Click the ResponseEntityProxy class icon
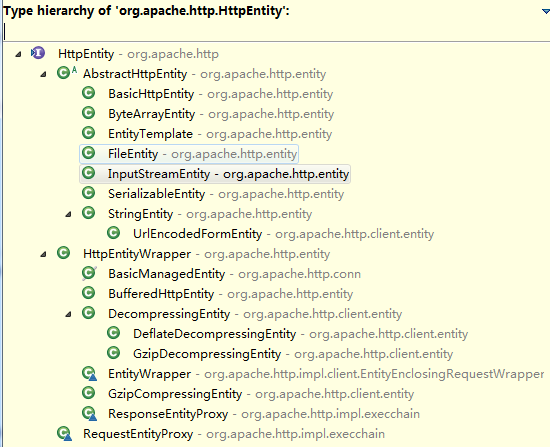 point(89,414)
